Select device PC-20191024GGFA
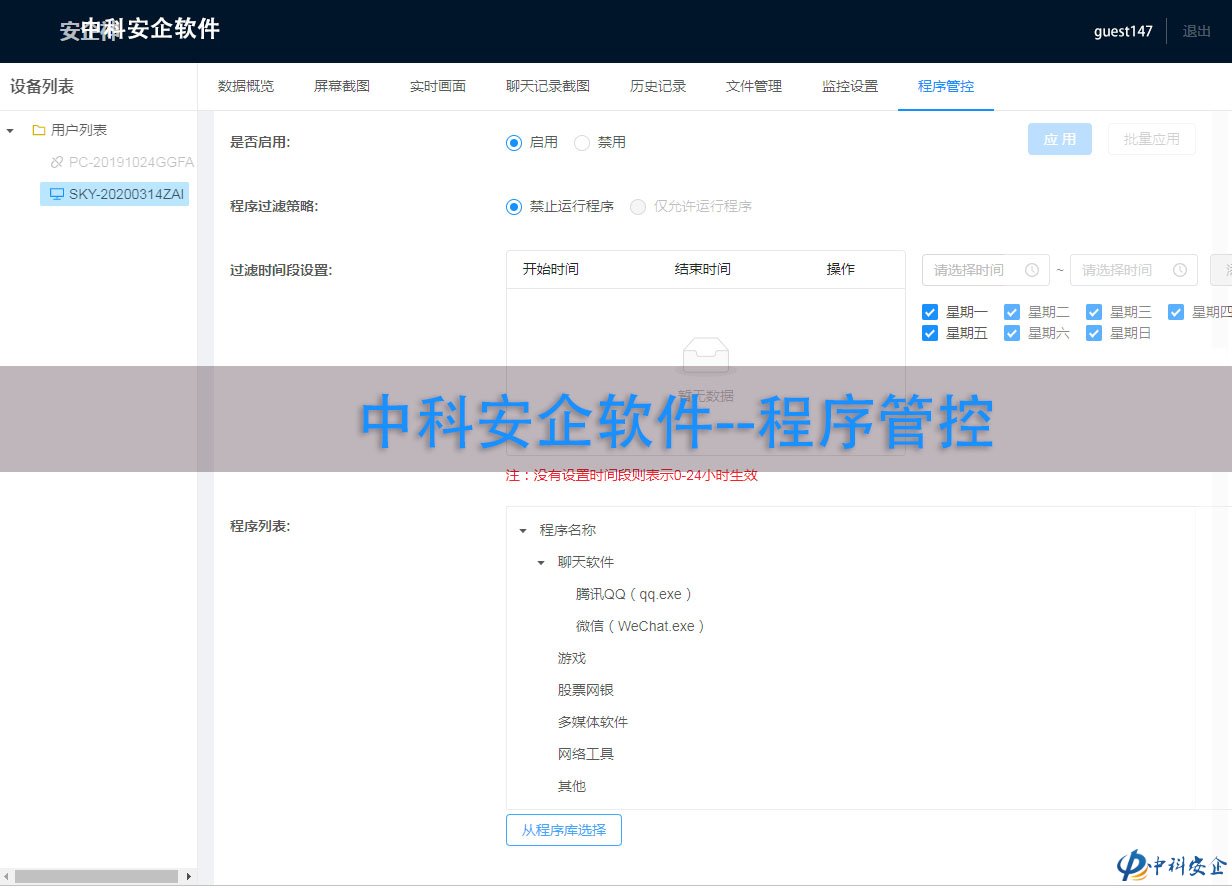The width and height of the screenshot is (1232, 888). tap(131, 162)
